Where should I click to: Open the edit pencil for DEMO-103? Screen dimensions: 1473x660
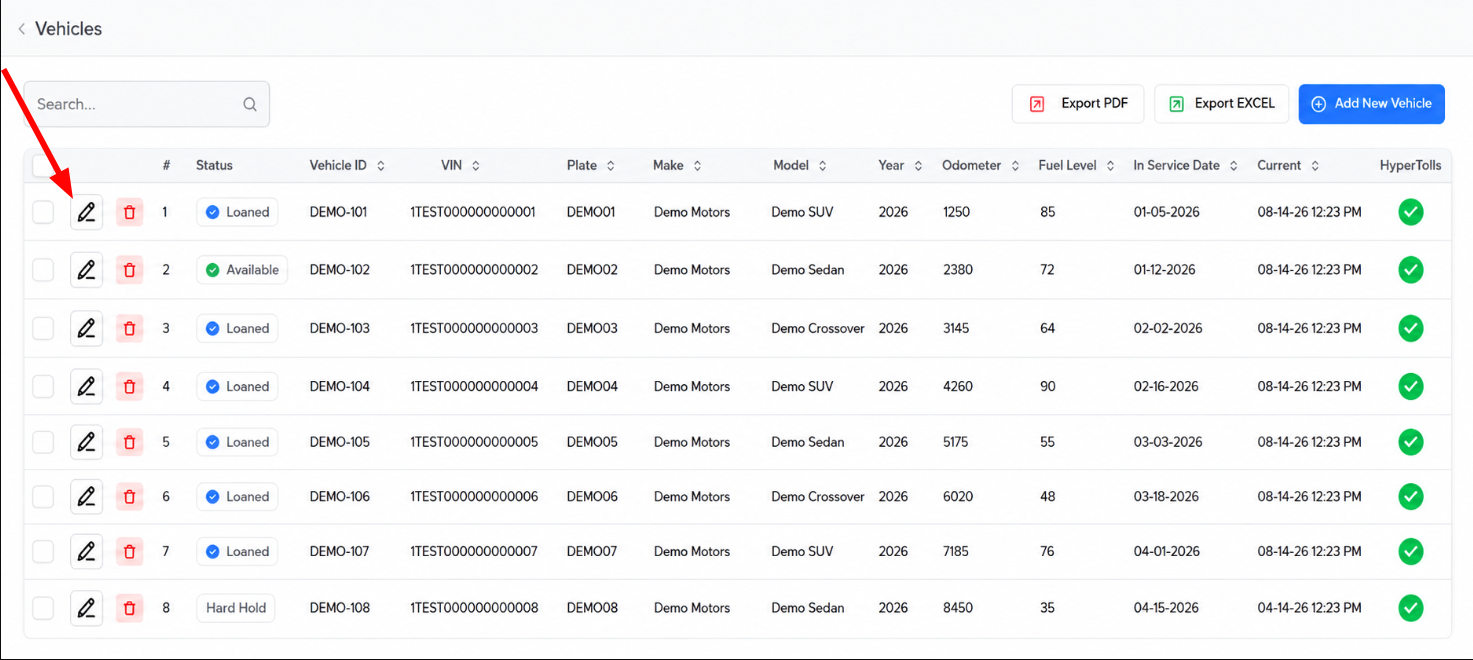87,328
